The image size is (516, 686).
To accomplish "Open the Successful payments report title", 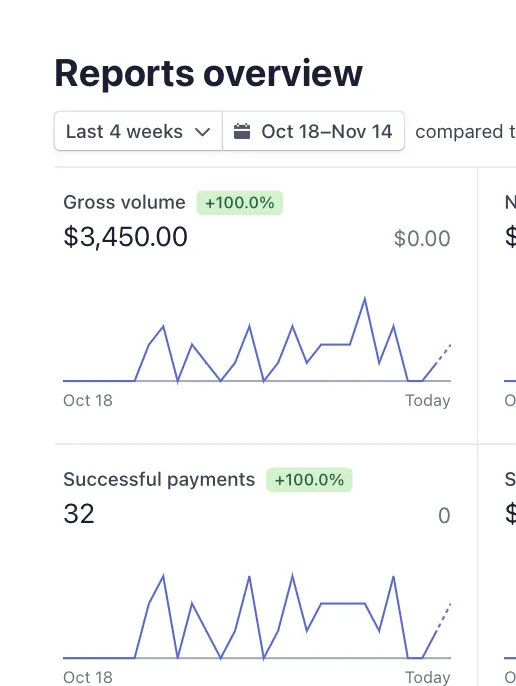I will pos(159,480).
